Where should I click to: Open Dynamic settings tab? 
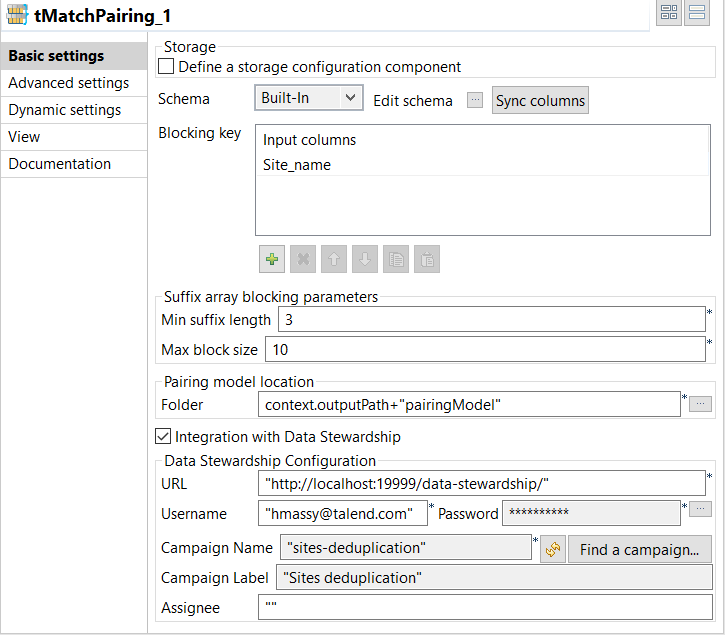point(74,110)
